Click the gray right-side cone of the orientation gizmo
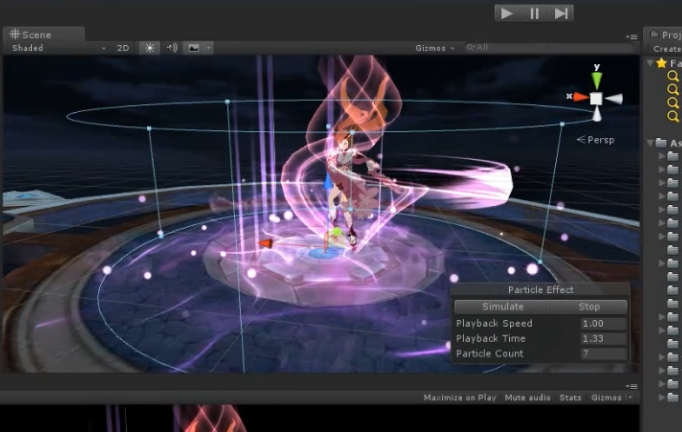This screenshot has height=432, width=682. pyautogui.click(x=614, y=99)
